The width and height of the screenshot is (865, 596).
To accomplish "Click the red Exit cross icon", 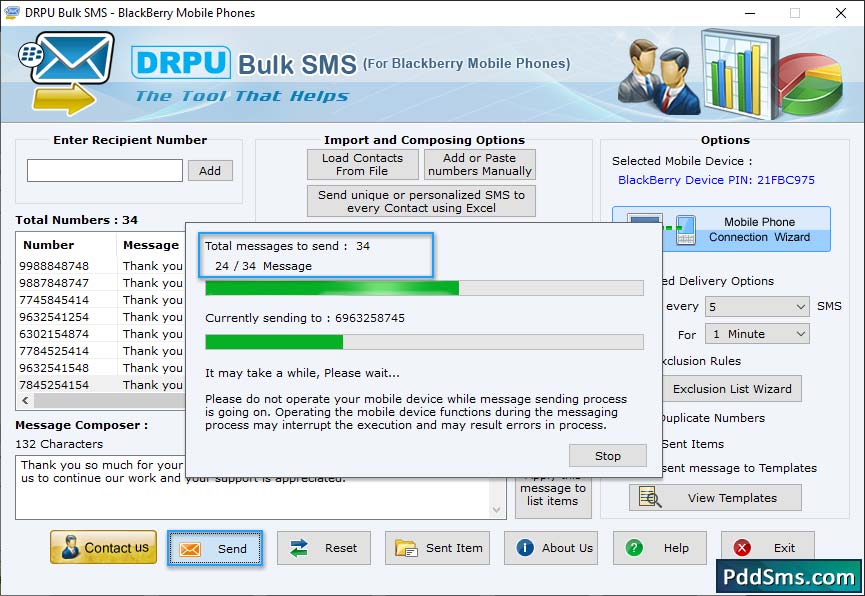I will pyautogui.click(x=742, y=547).
